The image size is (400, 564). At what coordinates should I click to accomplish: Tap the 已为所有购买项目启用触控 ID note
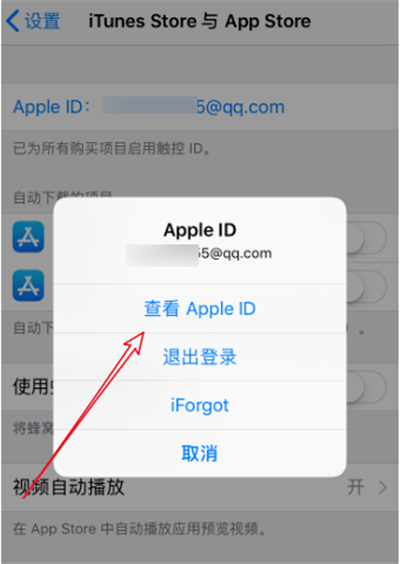click(x=112, y=149)
